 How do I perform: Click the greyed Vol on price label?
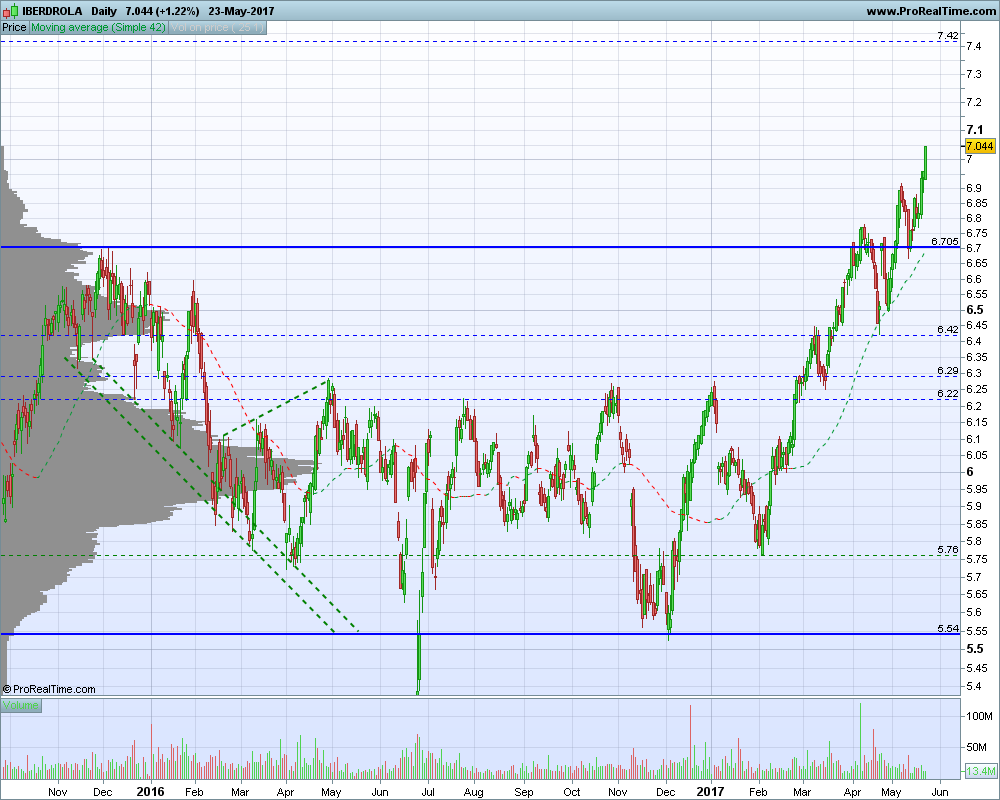[217, 27]
